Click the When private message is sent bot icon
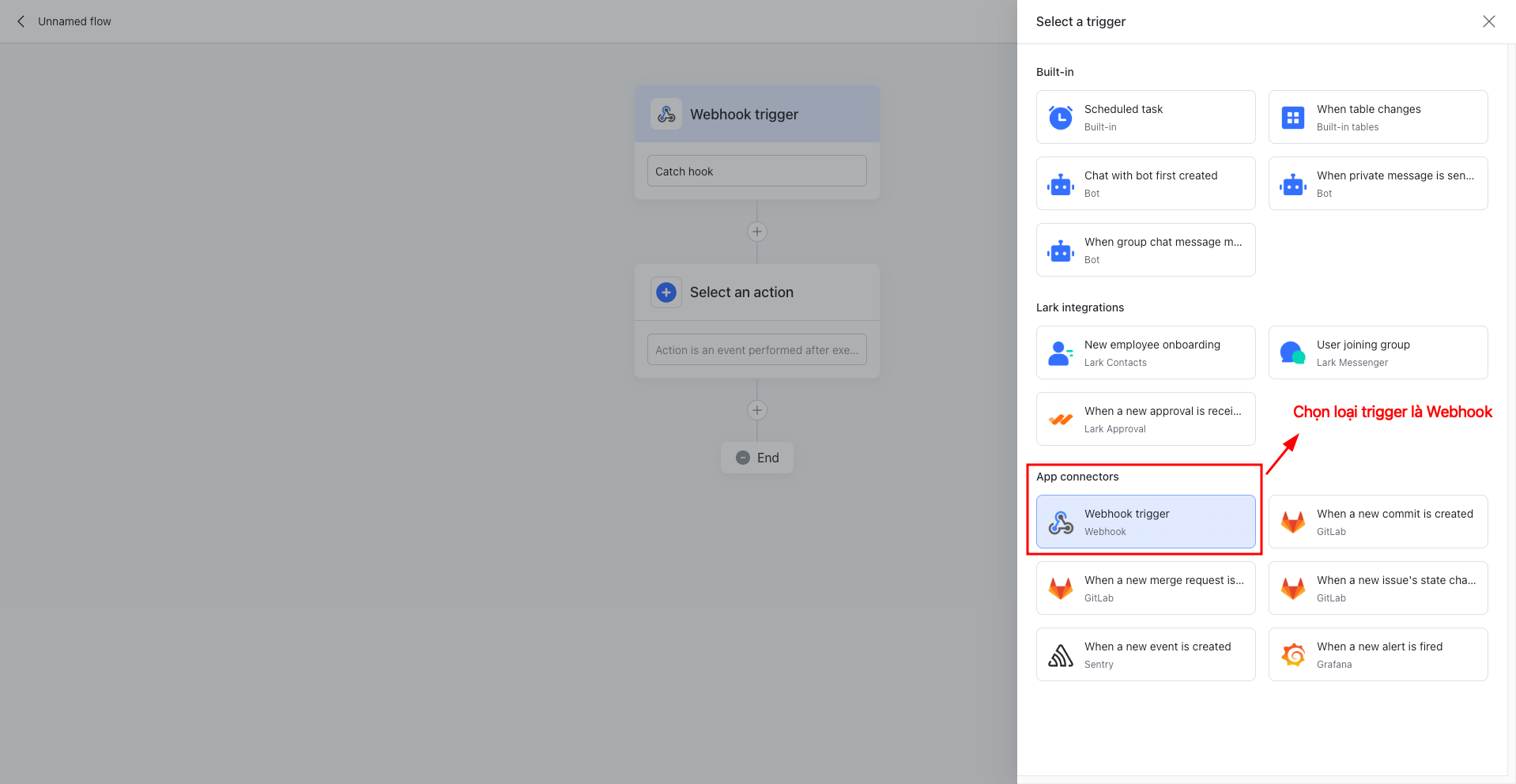The height and width of the screenshot is (784, 1516). [x=1293, y=183]
